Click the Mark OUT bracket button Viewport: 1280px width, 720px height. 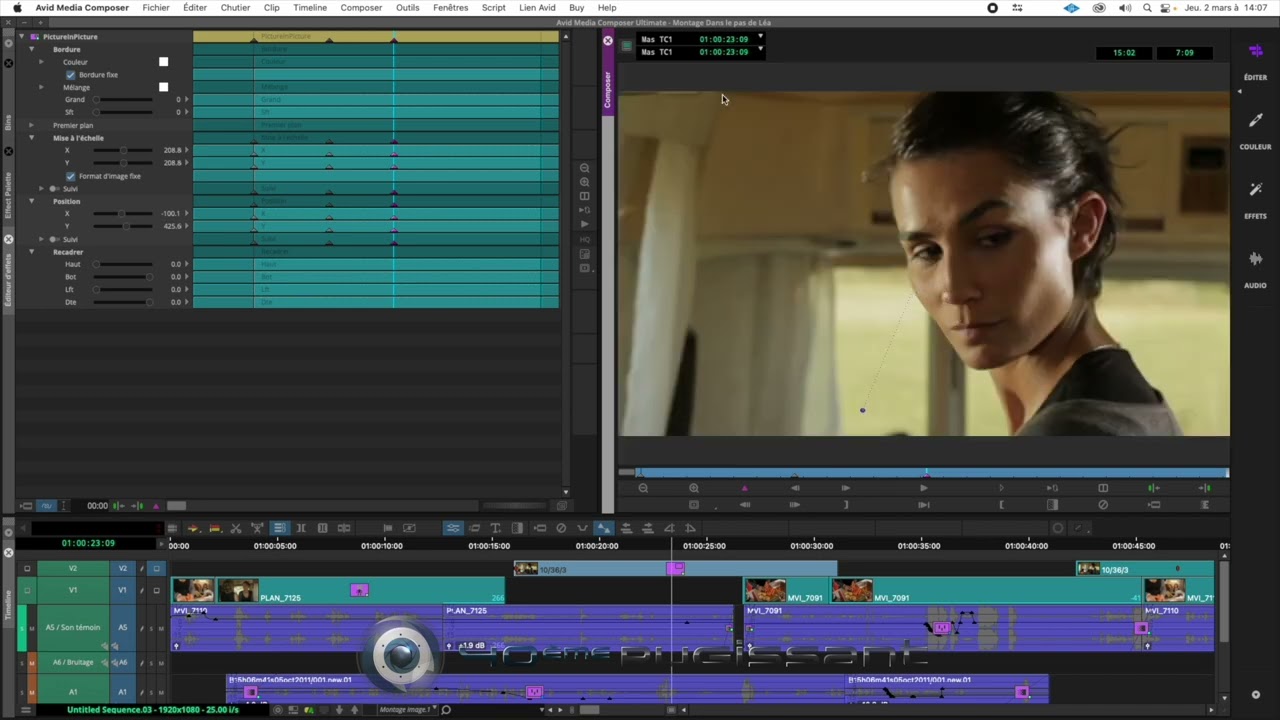[846, 505]
